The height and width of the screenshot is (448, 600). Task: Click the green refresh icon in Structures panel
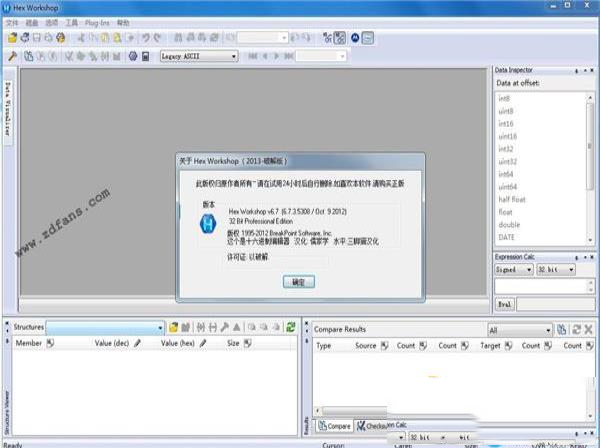point(291,326)
